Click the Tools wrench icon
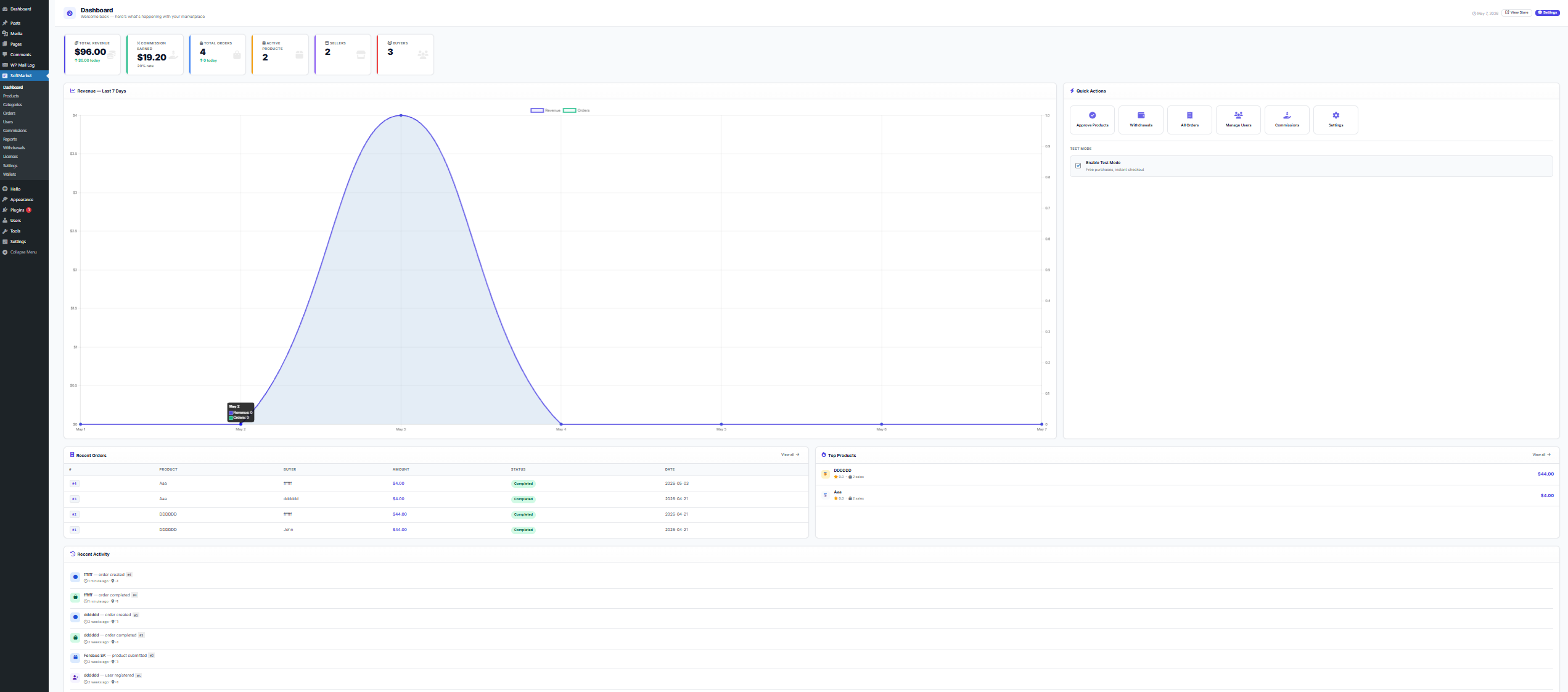 5,231
